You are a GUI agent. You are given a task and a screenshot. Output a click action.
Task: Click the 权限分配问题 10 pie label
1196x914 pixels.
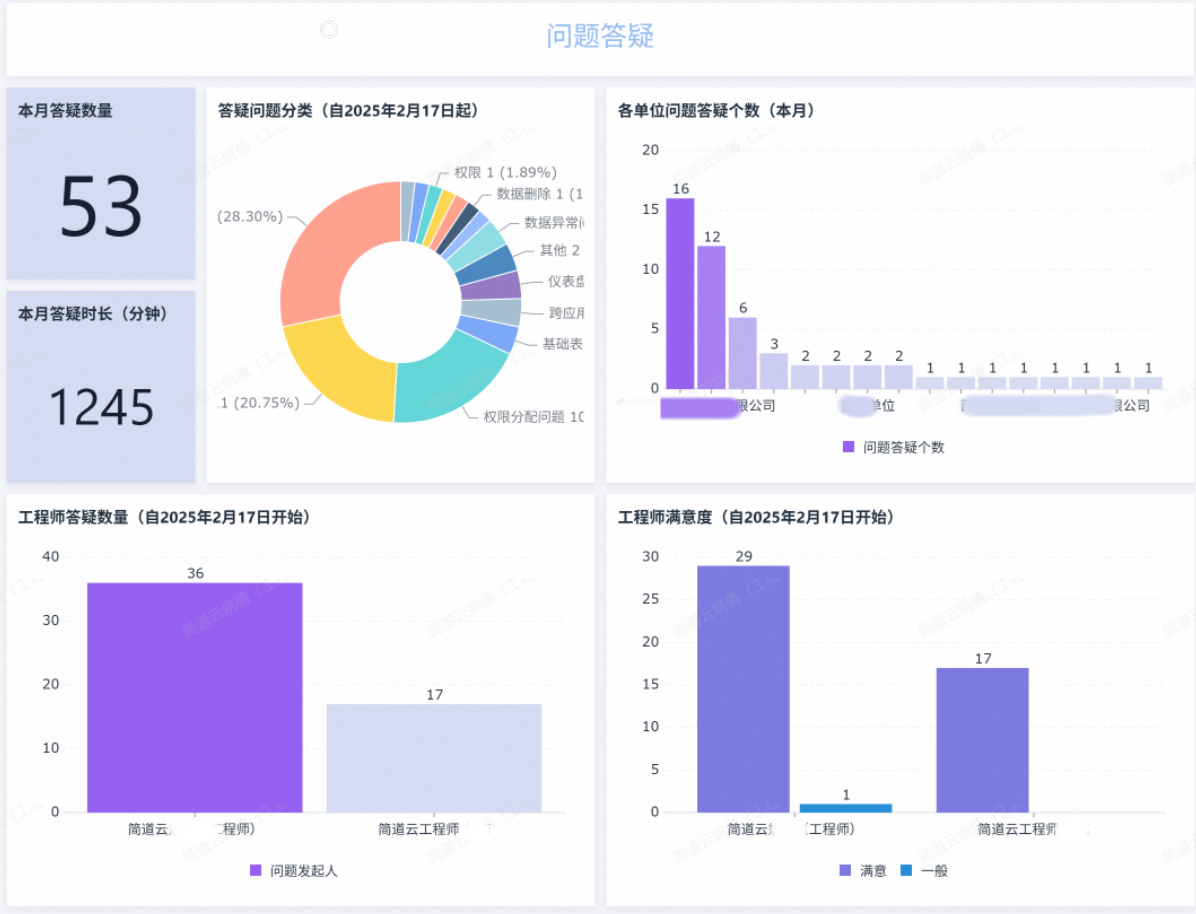point(533,417)
